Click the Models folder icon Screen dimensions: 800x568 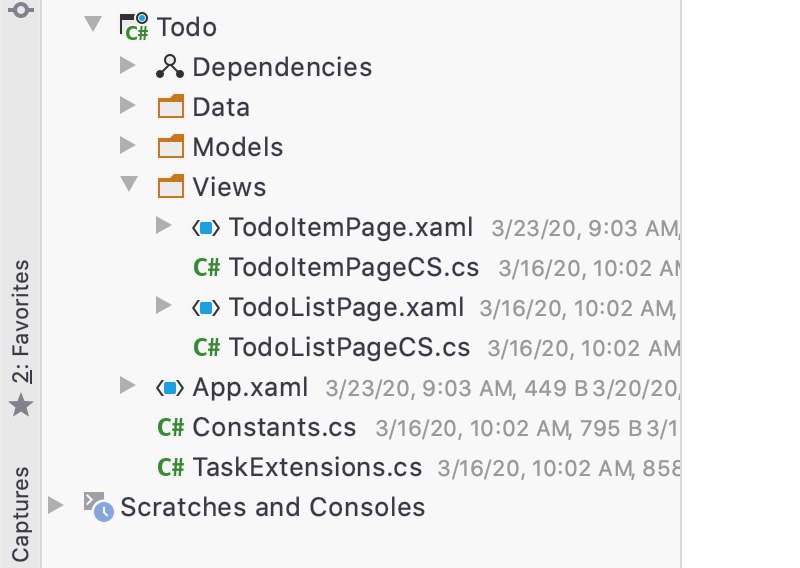coord(170,146)
